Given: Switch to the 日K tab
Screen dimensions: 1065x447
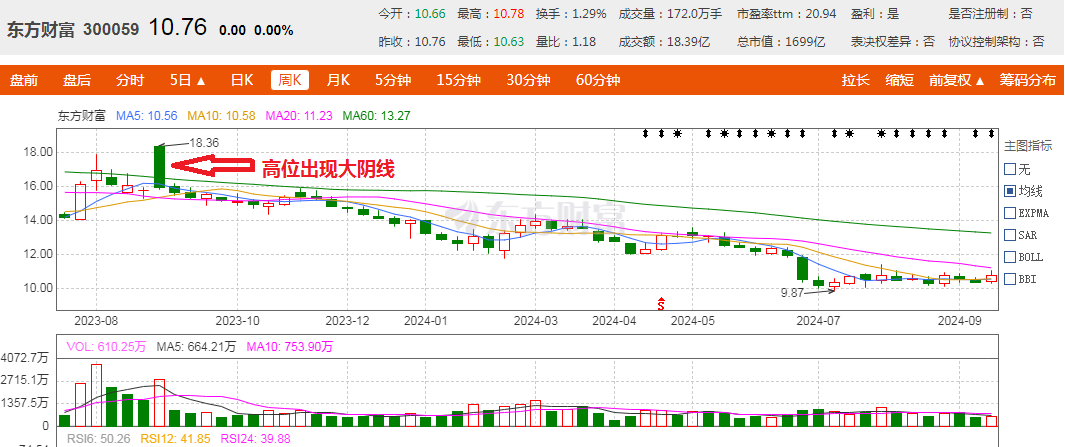Looking at the screenshot, I should 242,81.
